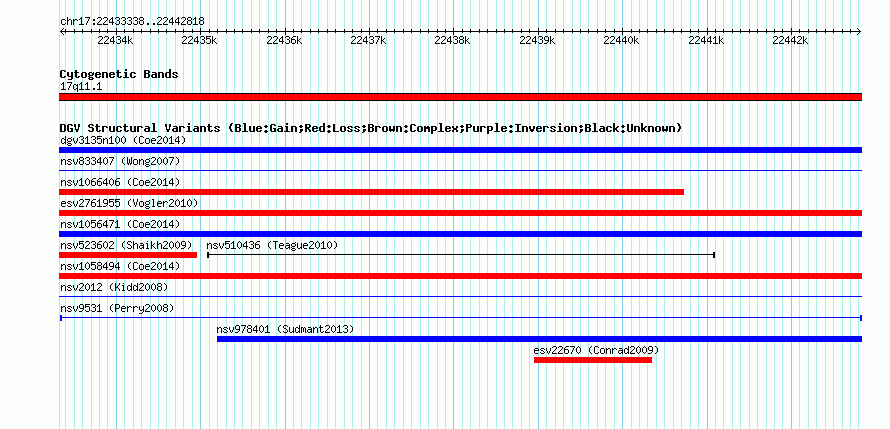Click the blue dgv3135n100 gain bar
Screen dimensions: 890x429
click(x=460, y=150)
